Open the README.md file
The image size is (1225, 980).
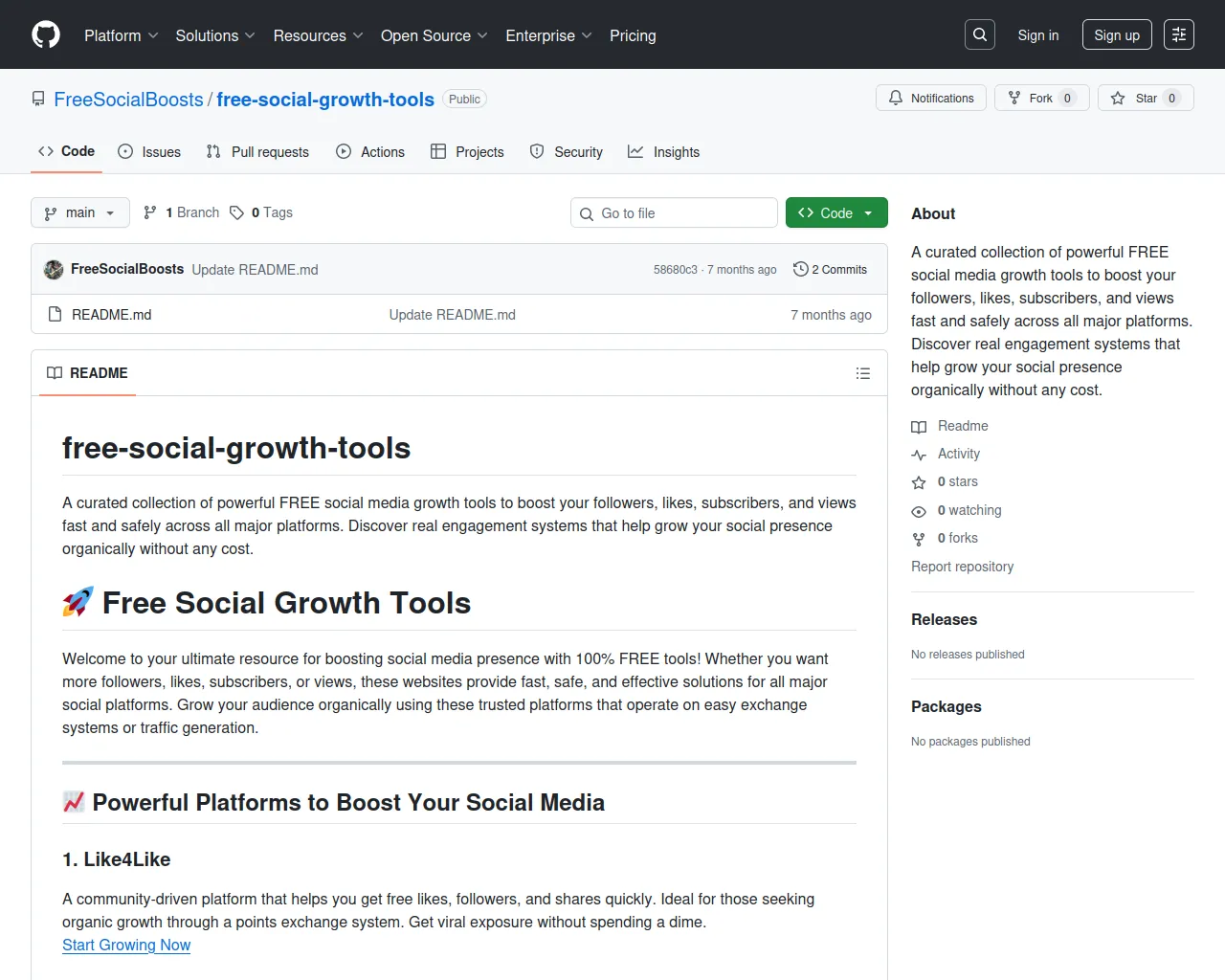click(x=111, y=315)
